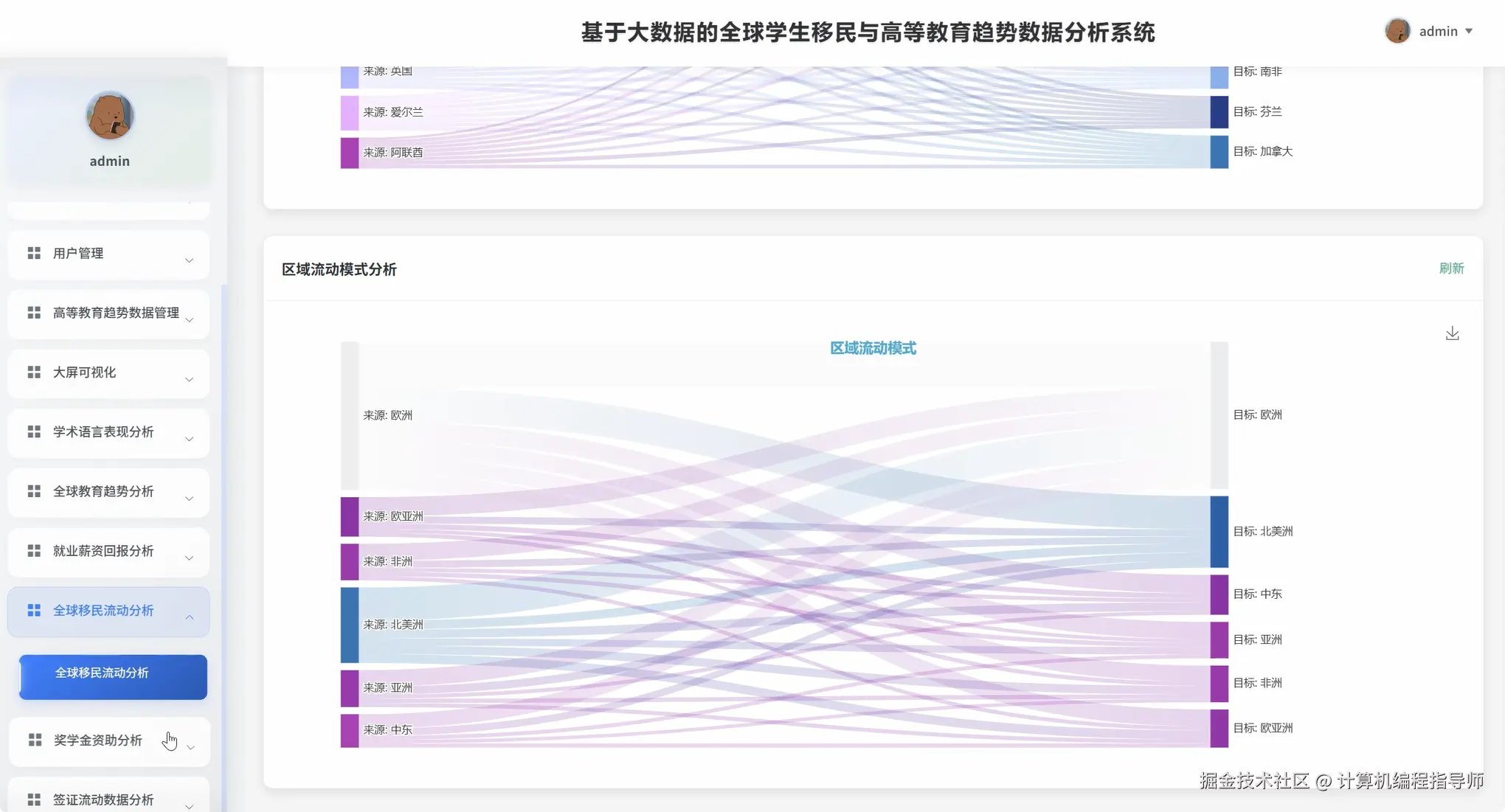
Task: Open the 签证流动数据分析 menu
Action: point(103,799)
